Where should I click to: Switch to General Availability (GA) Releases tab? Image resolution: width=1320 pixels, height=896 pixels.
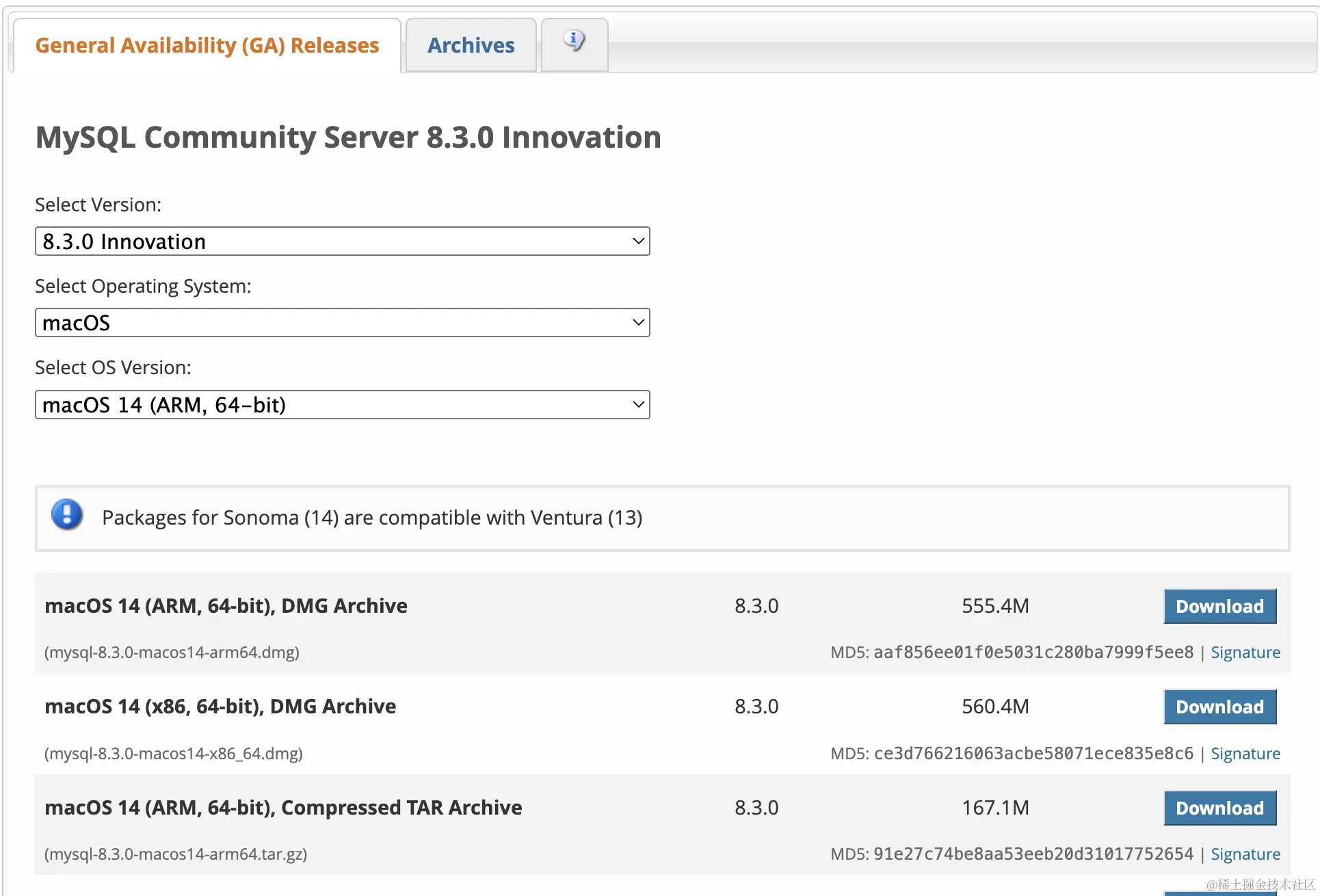click(207, 45)
